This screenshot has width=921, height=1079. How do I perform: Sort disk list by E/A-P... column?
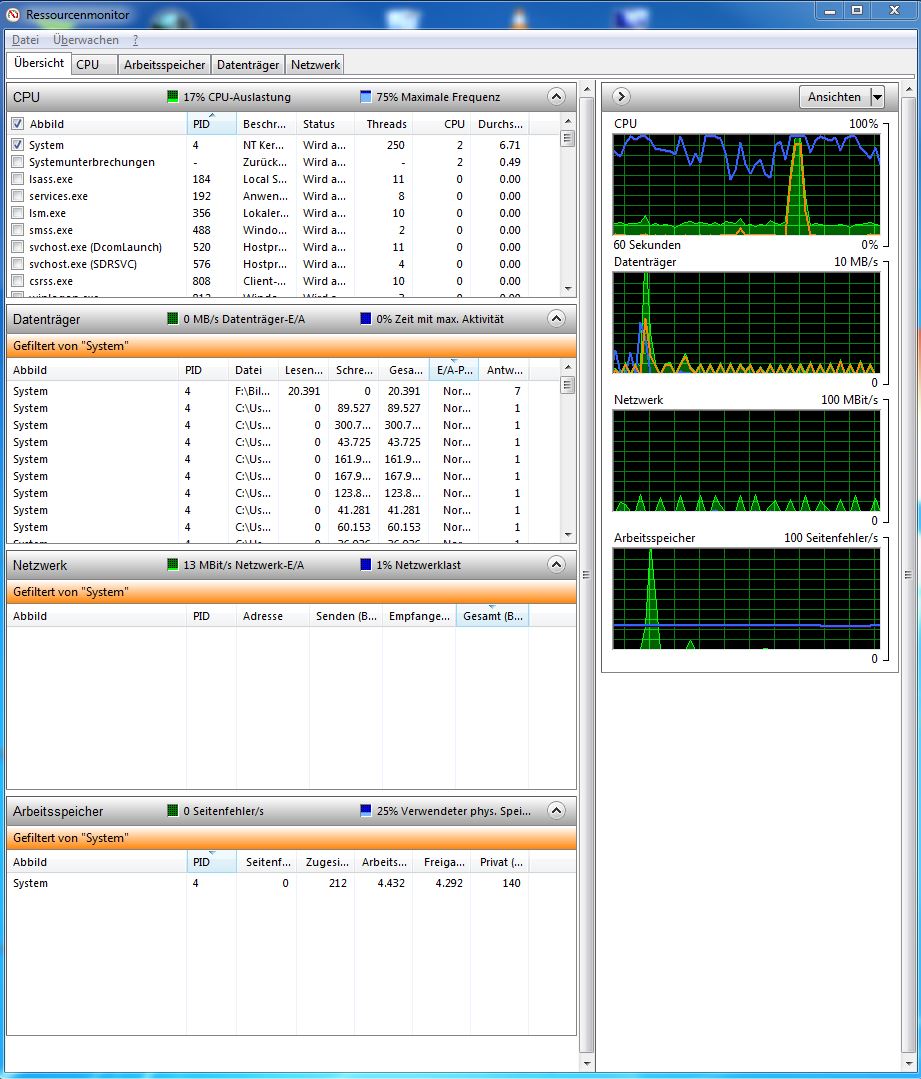click(x=454, y=370)
